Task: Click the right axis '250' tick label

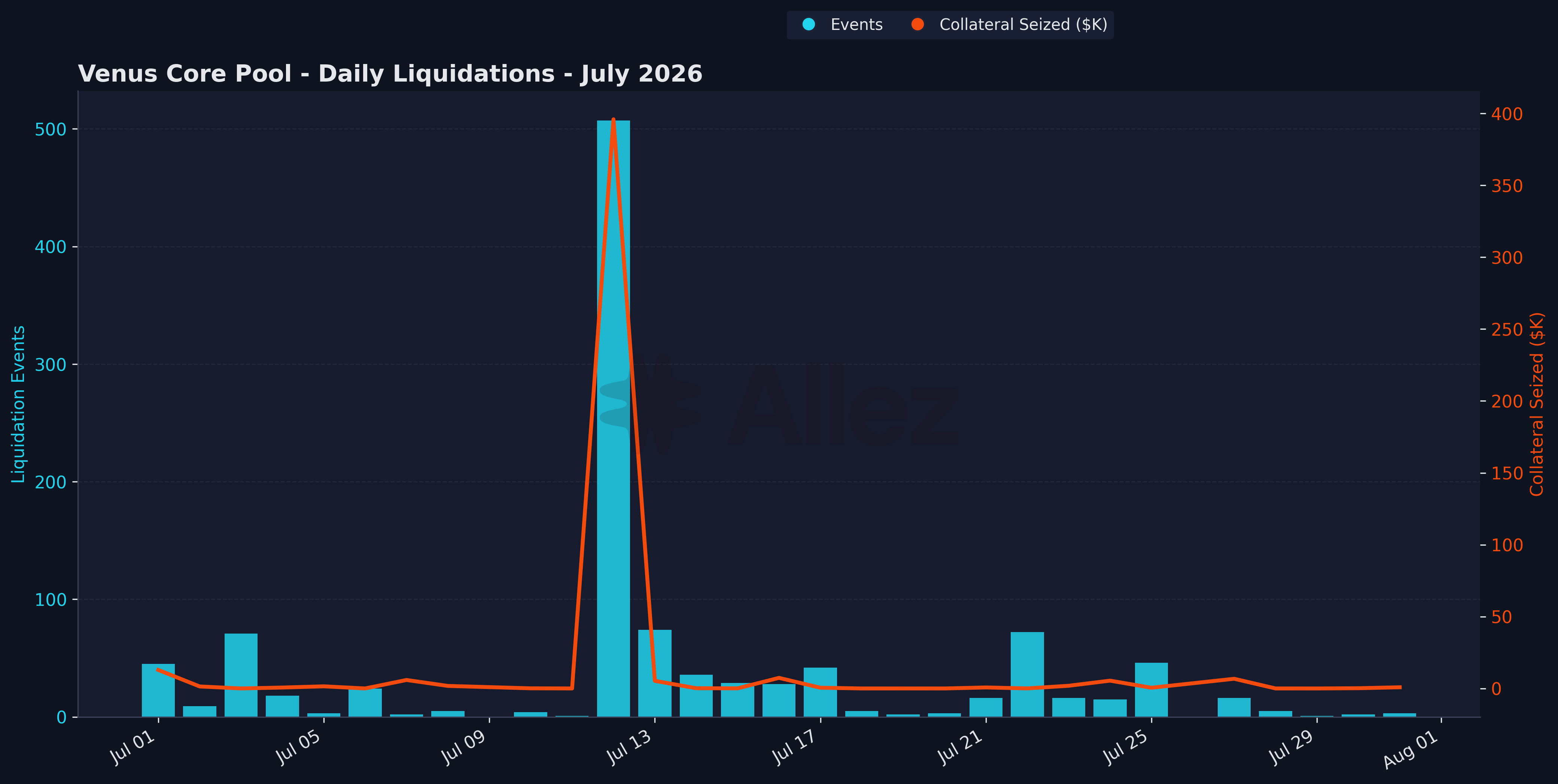Action: 1507,329
